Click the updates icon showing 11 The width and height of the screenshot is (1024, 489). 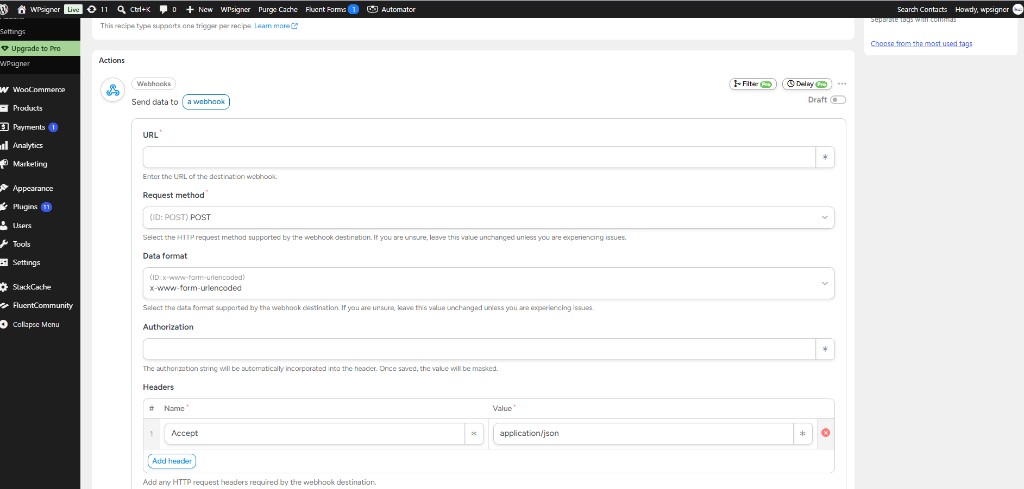(x=91, y=9)
